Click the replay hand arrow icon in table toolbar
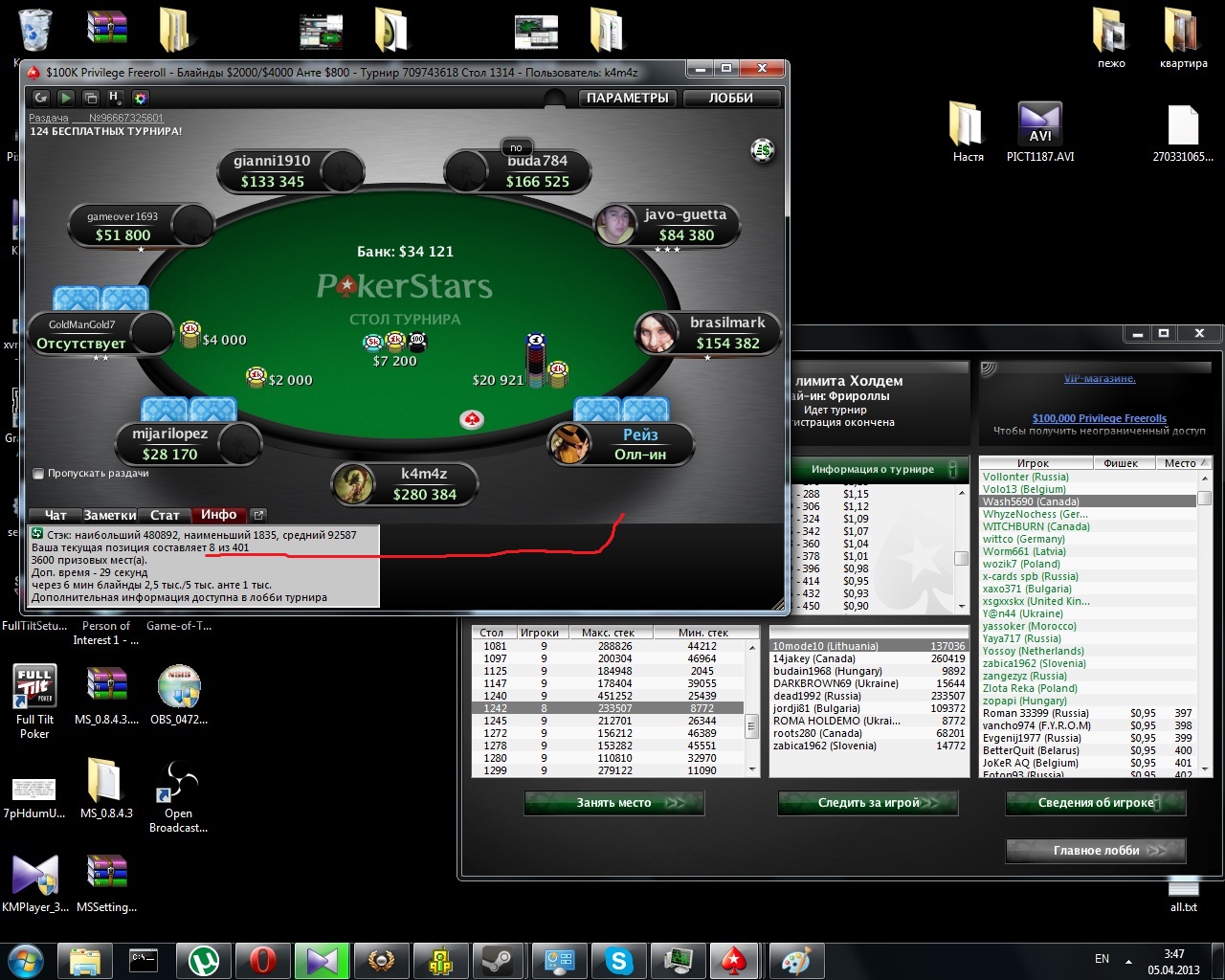This screenshot has height=980, width=1225. 41,98
